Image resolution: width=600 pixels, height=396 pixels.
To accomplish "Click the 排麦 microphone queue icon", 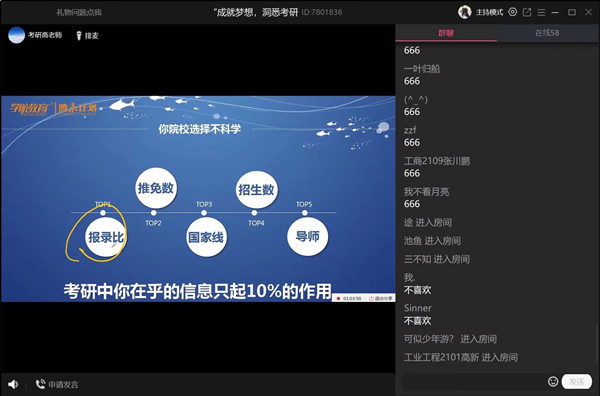I will click(79, 36).
